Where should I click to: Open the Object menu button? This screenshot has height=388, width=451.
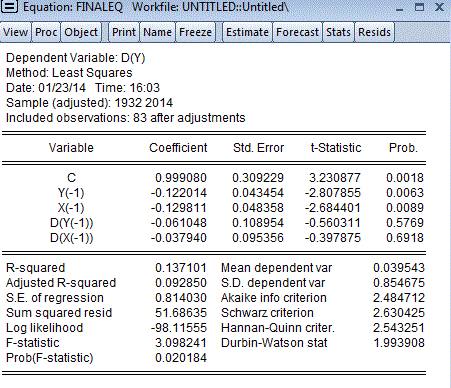pyautogui.click(x=81, y=32)
